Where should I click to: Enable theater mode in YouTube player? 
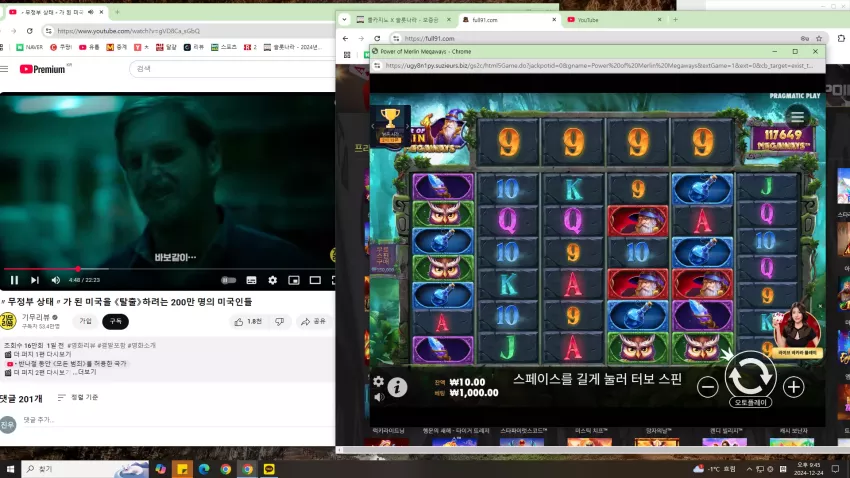point(315,280)
